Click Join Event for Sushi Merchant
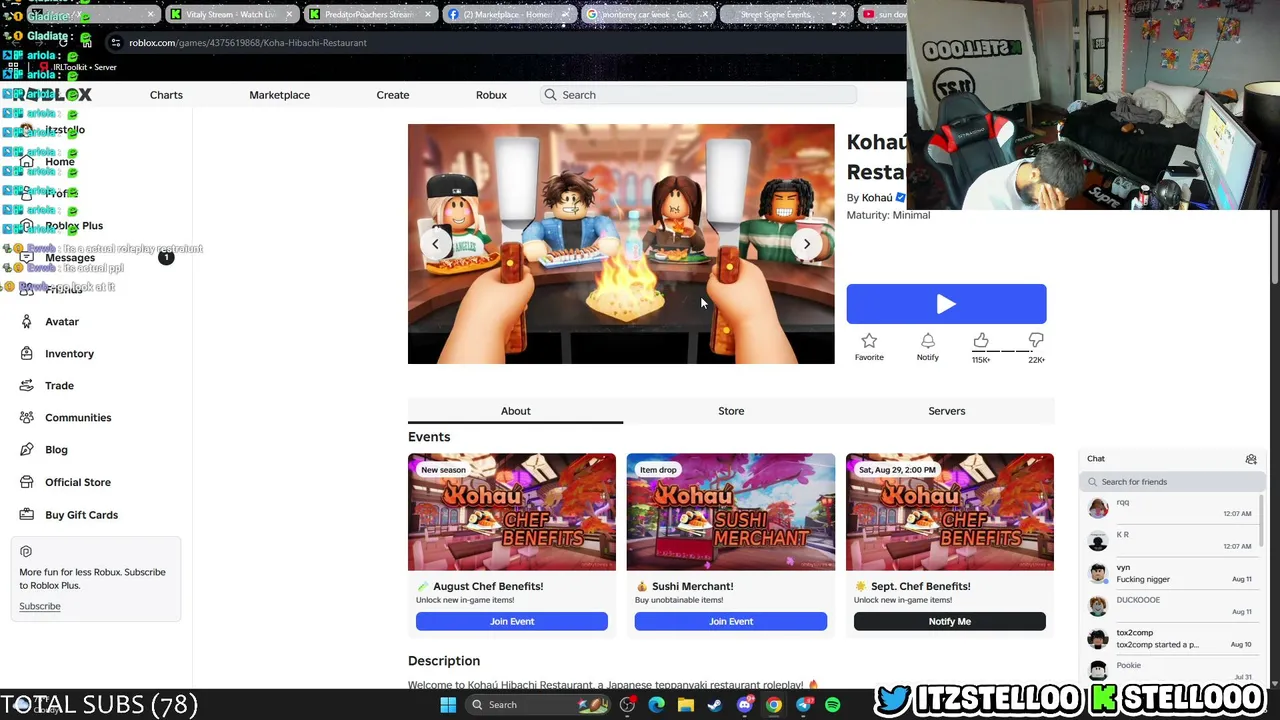This screenshot has width=1280, height=720. pos(731,622)
